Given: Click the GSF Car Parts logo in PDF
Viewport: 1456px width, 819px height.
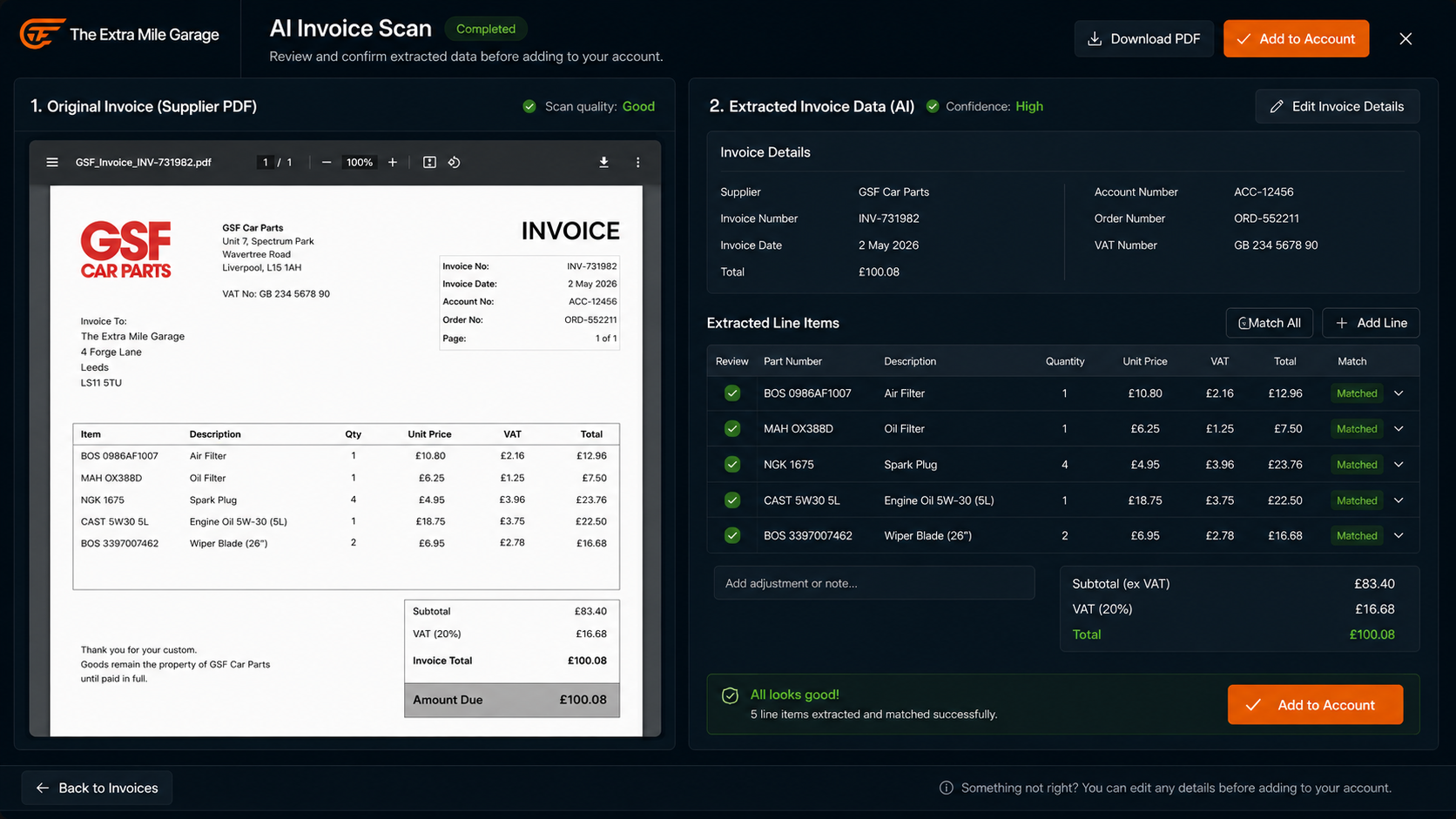Looking at the screenshot, I should pyautogui.click(x=126, y=250).
